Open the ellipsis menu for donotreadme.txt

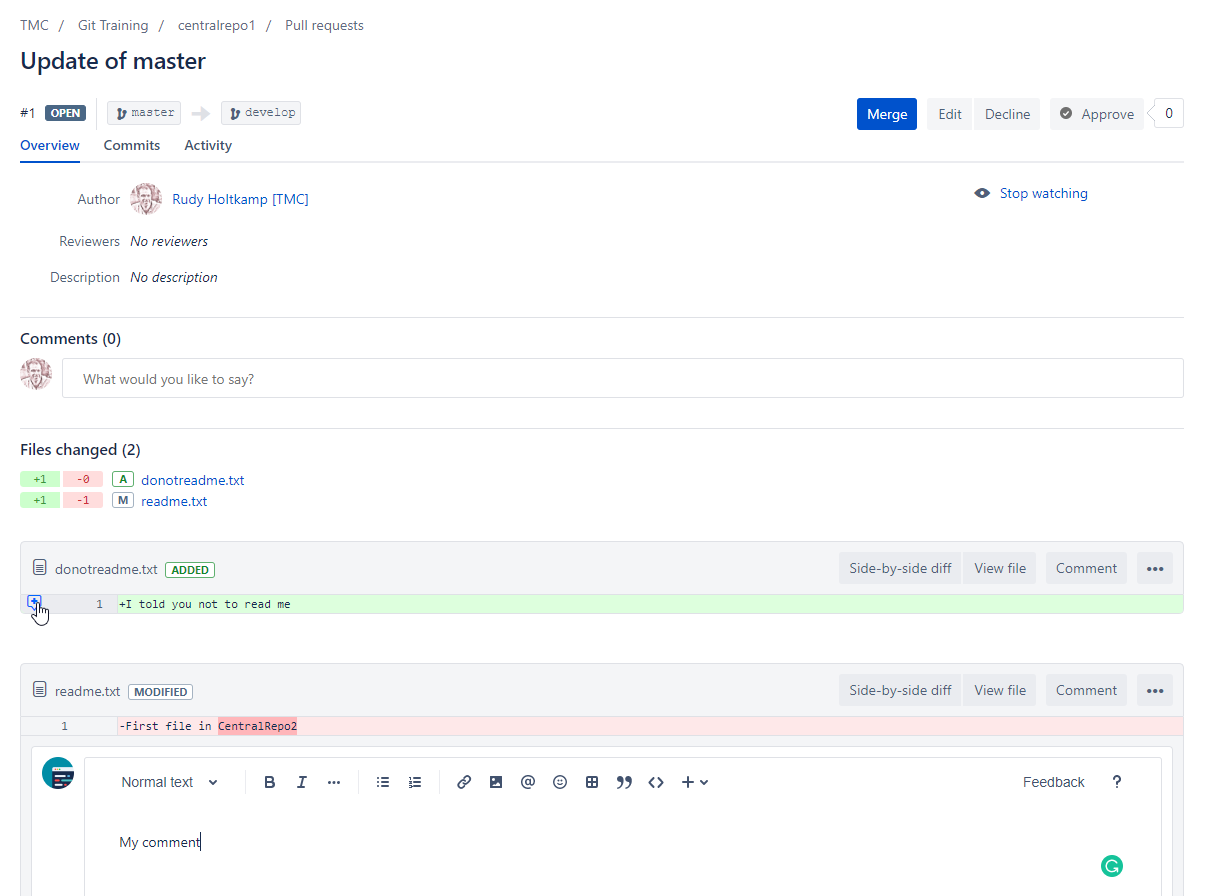pyautogui.click(x=1154, y=567)
